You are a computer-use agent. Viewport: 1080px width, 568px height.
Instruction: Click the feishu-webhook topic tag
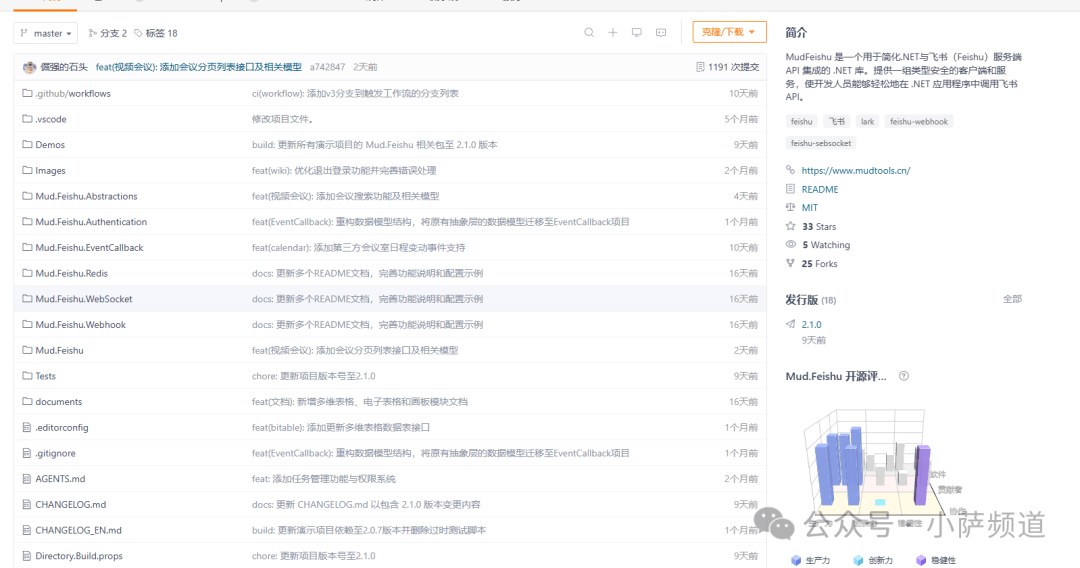pos(918,121)
